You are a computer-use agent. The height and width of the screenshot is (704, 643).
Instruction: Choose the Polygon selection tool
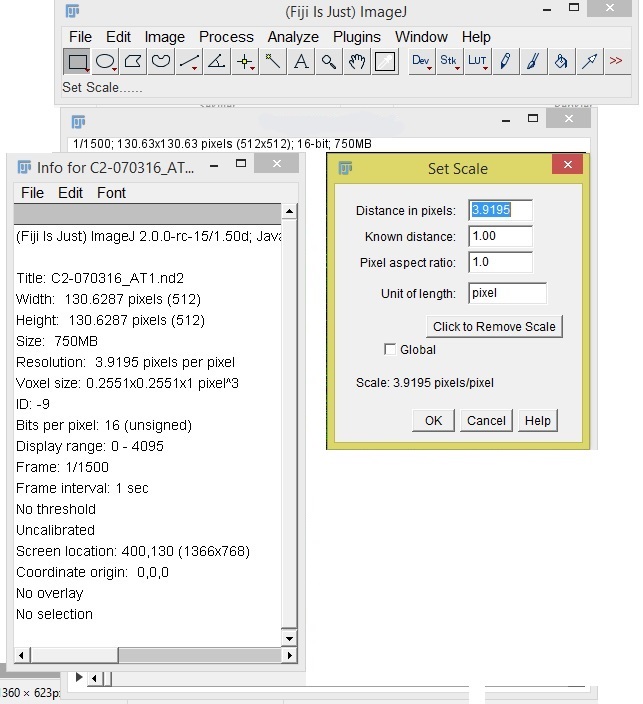pyautogui.click(x=133, y=62)
